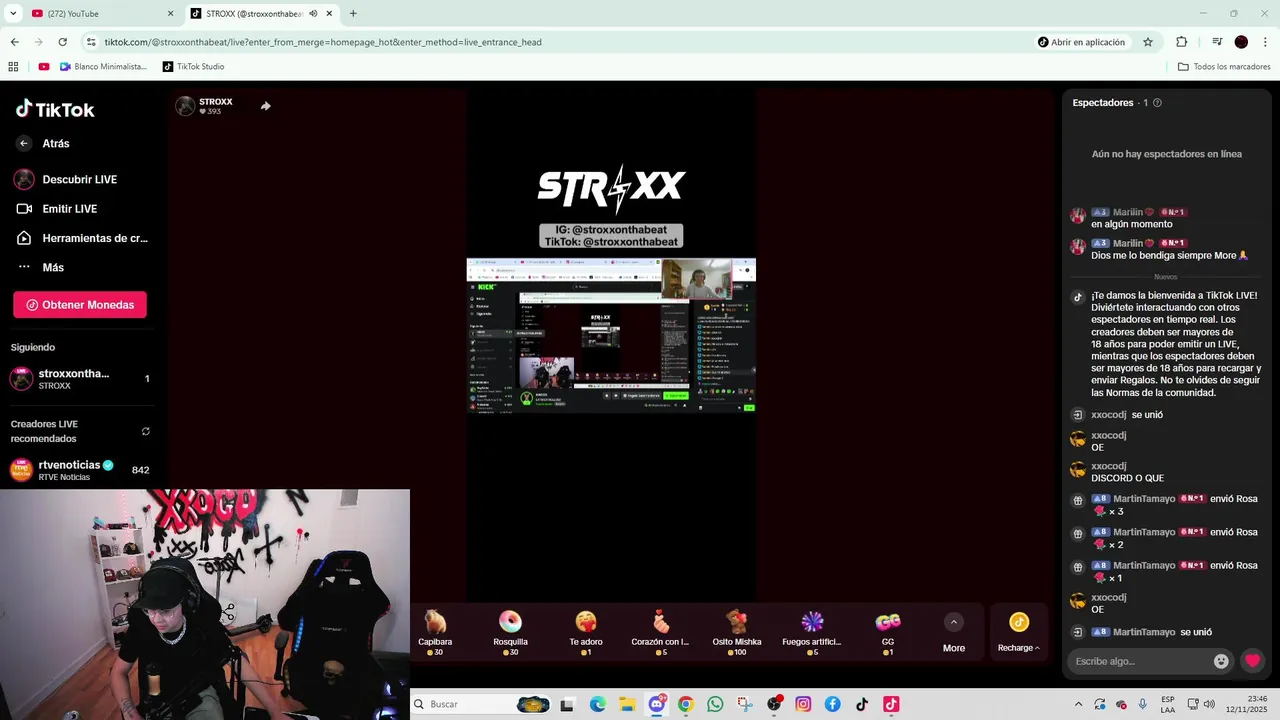Click the address bar URL

pos(323,42)
